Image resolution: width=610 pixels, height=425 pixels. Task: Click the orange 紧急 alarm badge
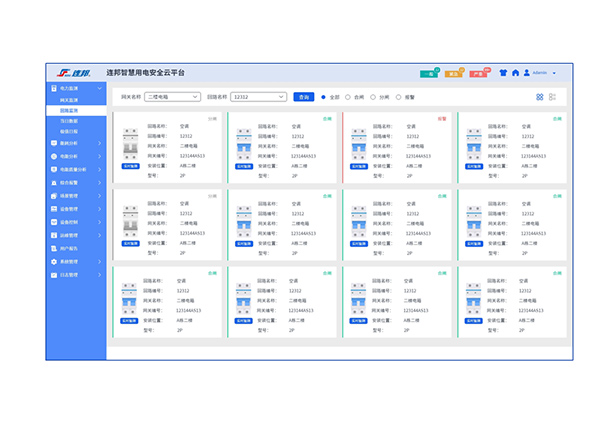(x=454, y=73)
